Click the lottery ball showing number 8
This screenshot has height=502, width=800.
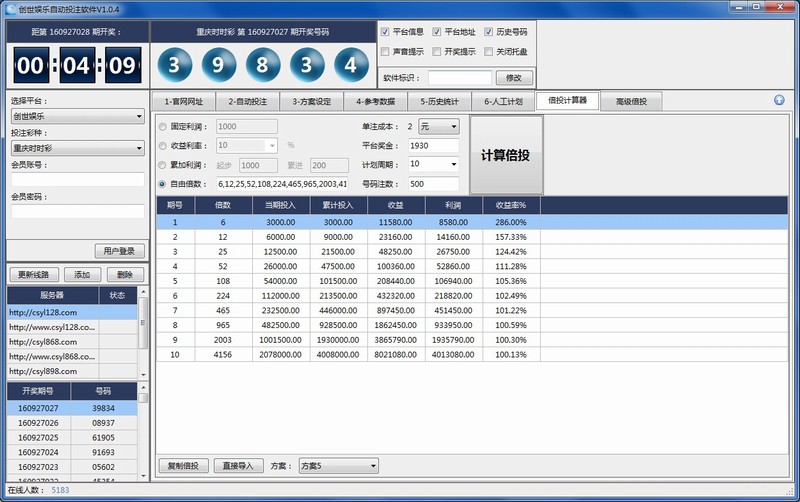click(262, 66)
